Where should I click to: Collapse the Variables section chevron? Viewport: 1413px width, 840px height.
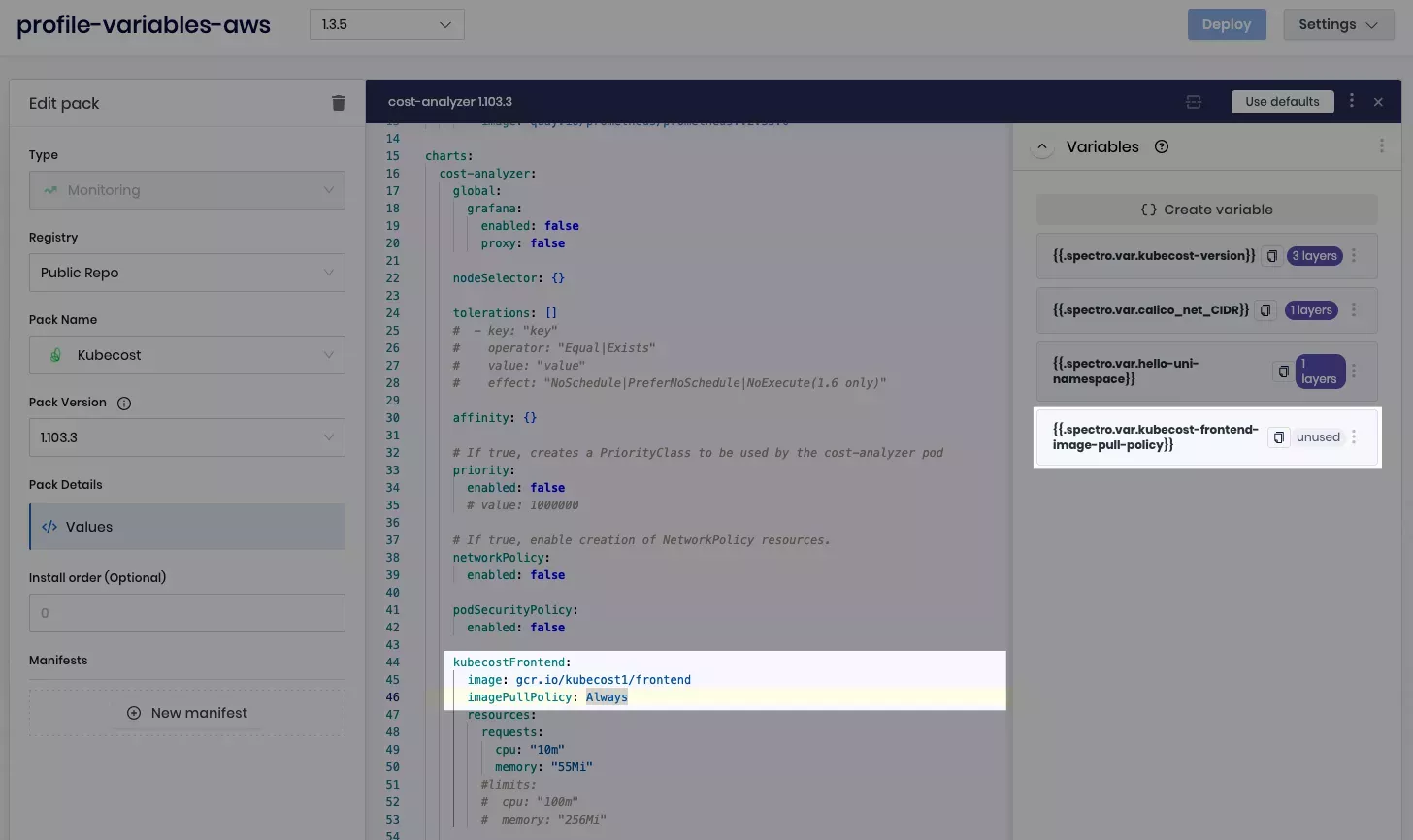1042,146
